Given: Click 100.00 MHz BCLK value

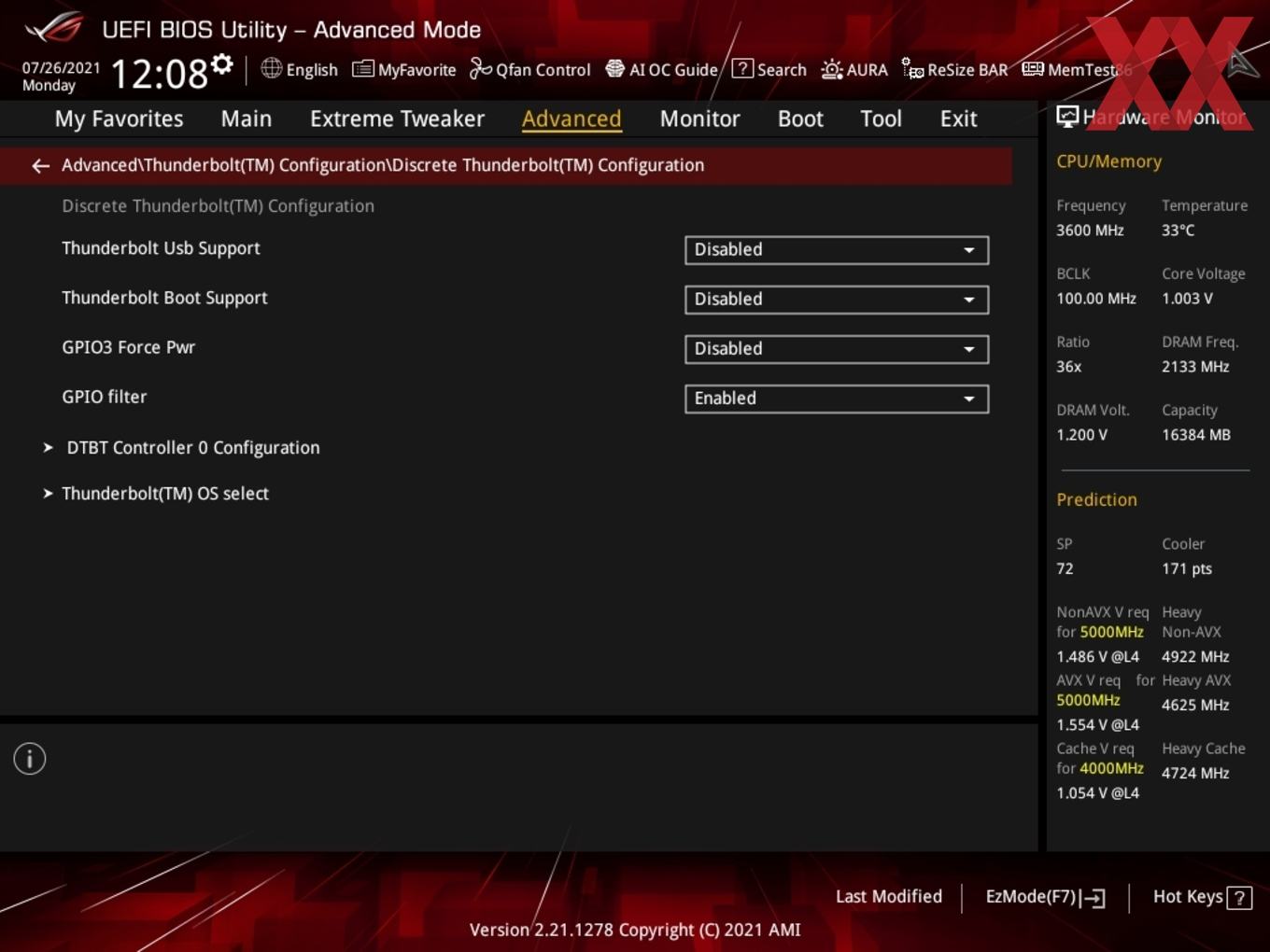Looking at the screenshot, I should pos(1096,299).
